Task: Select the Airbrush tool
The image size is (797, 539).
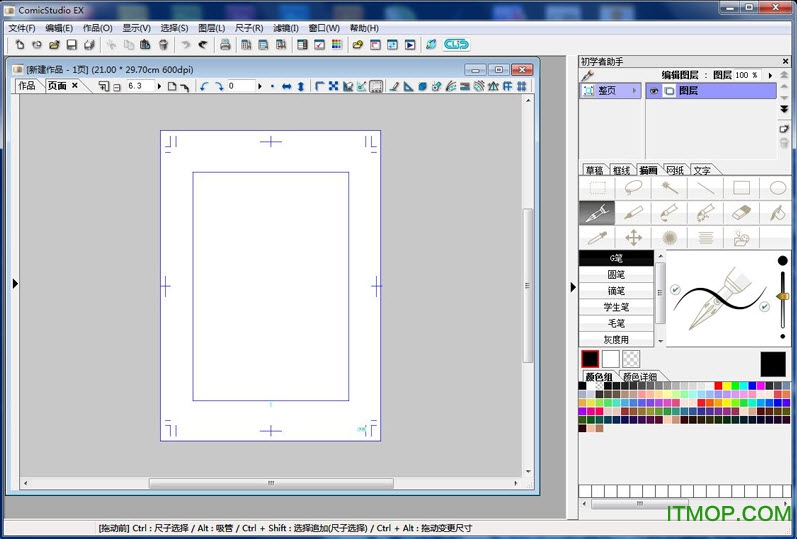Action: point(706,213)
